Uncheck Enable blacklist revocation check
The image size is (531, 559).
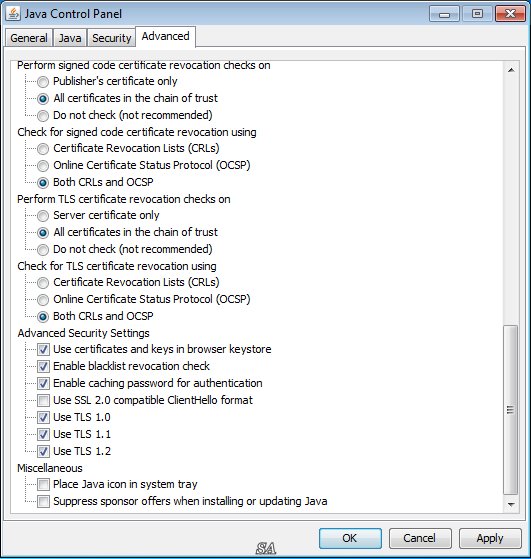point(44,366)
